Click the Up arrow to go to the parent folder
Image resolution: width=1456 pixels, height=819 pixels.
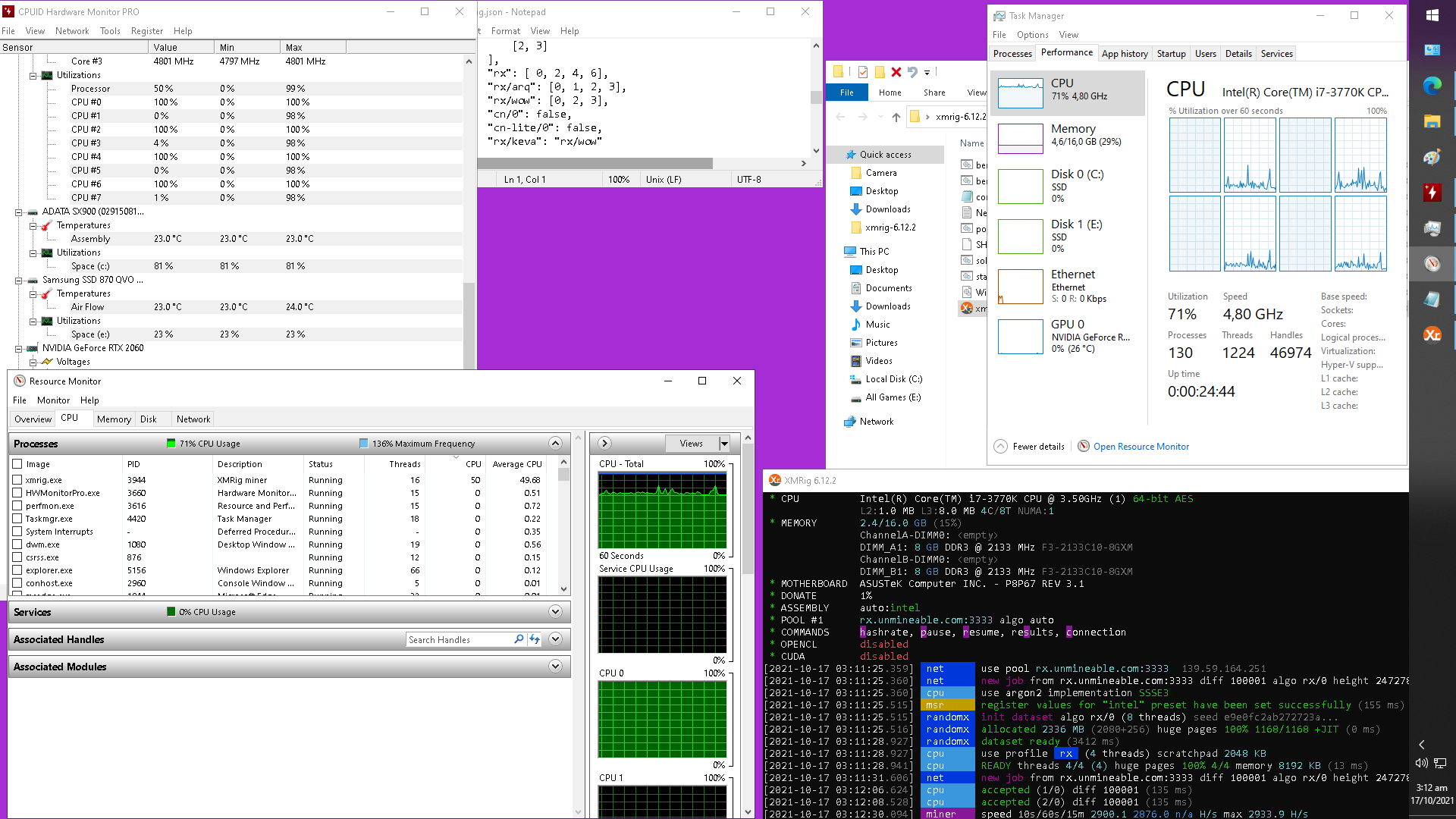(896, 117)
